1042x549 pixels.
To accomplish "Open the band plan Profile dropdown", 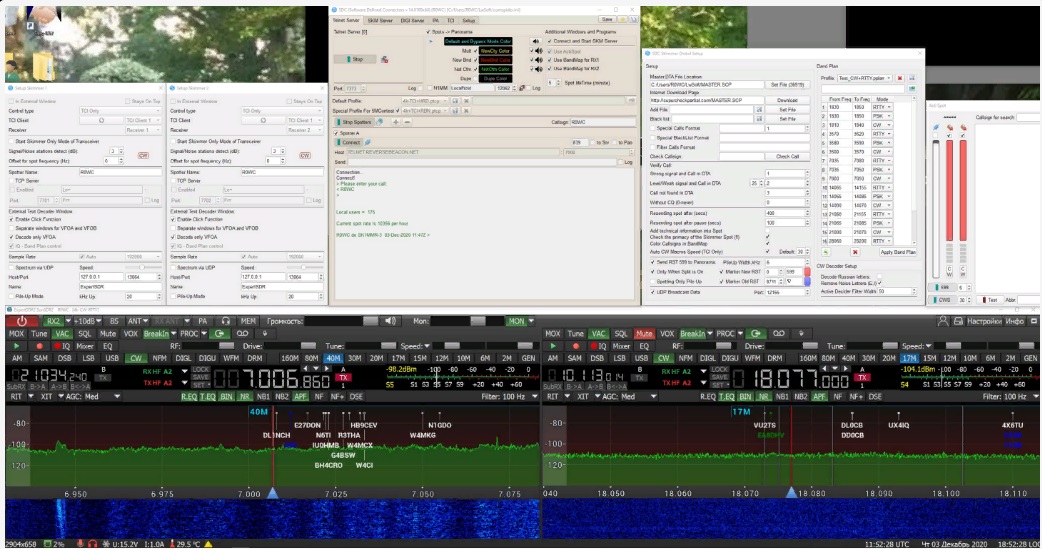I will tap(865, 77).
